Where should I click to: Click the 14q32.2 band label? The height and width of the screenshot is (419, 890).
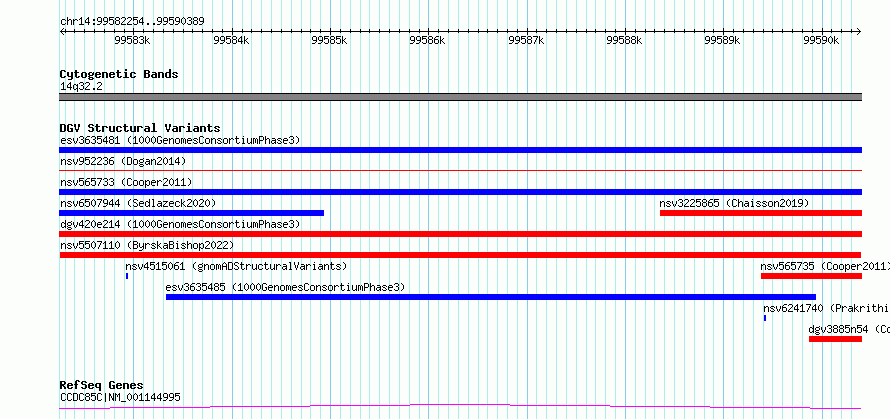click(x=81, y=87)
